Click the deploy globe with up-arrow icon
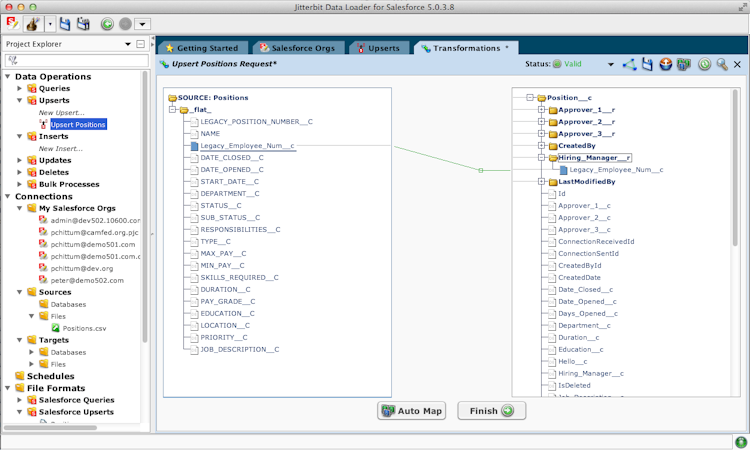Screen dimensions: 750x450 tap(665, 64)
